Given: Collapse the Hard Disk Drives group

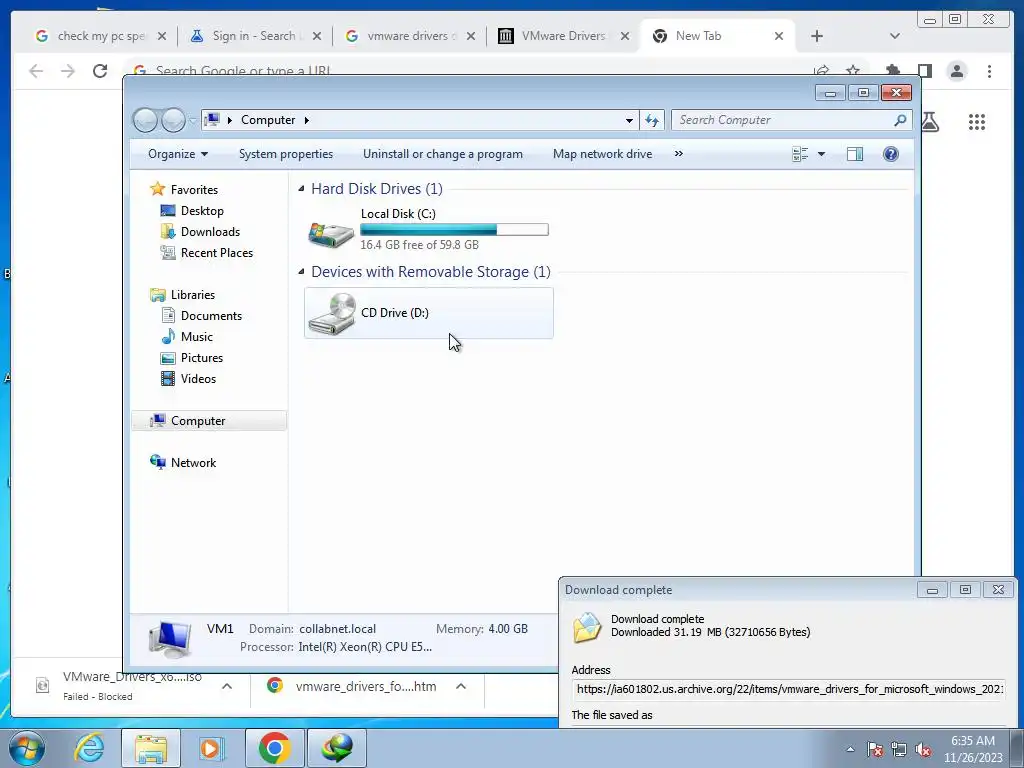Looking at the screenshot, I should tap(301, 189).
